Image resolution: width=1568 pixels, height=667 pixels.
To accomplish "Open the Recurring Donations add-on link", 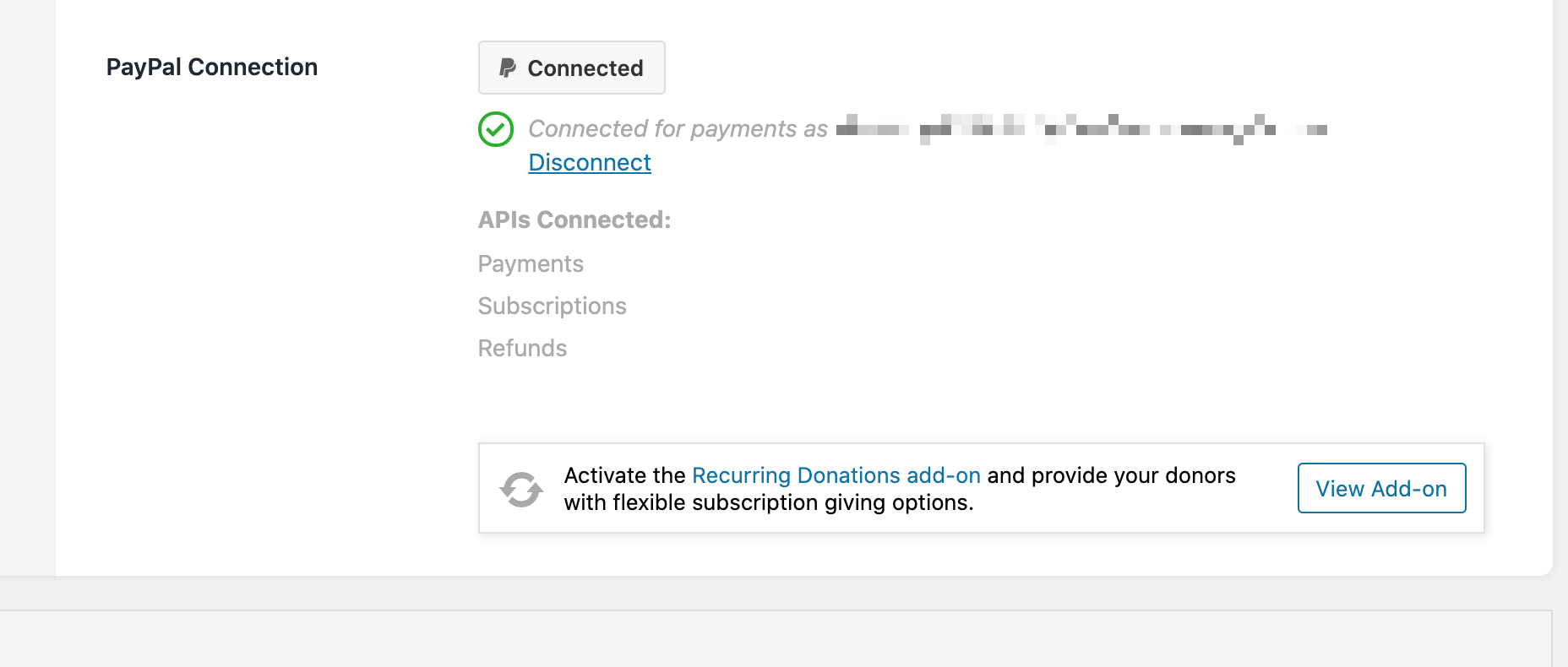I will (836, 475).
